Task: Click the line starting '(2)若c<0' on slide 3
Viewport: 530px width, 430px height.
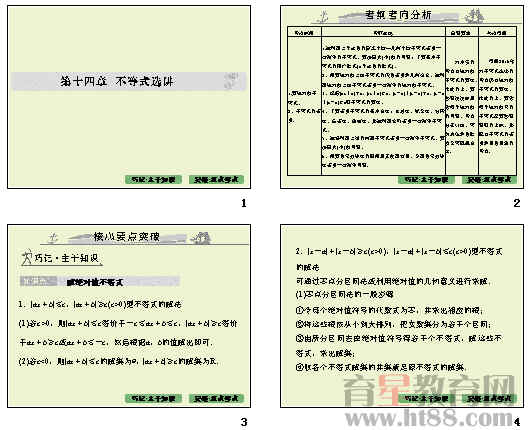Action: click(118, 361)
